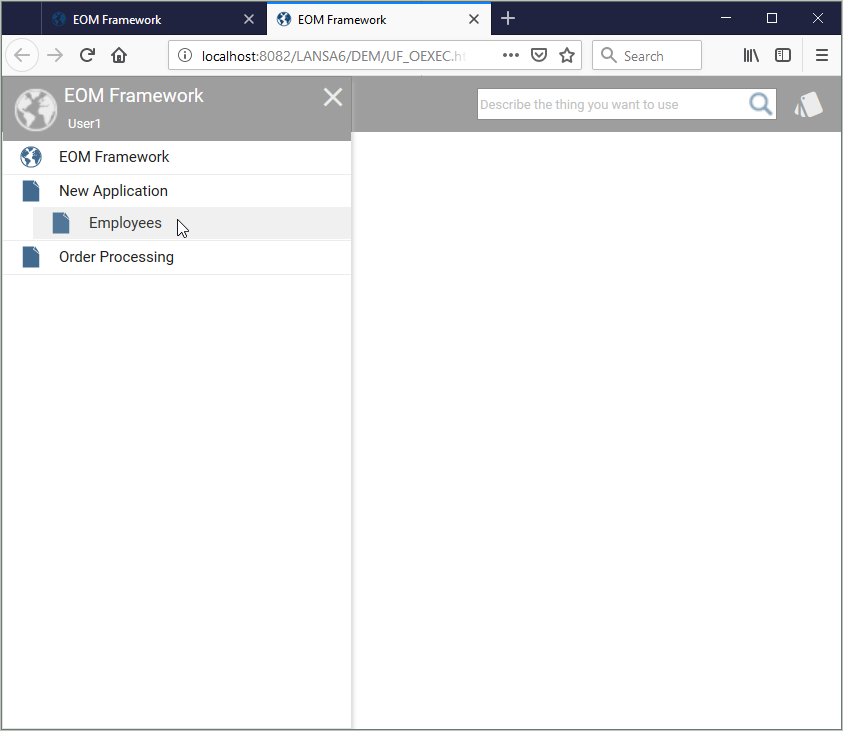
Task: Click the tags icon at top right
Action: pyautogui.click(x=809, y=104)
